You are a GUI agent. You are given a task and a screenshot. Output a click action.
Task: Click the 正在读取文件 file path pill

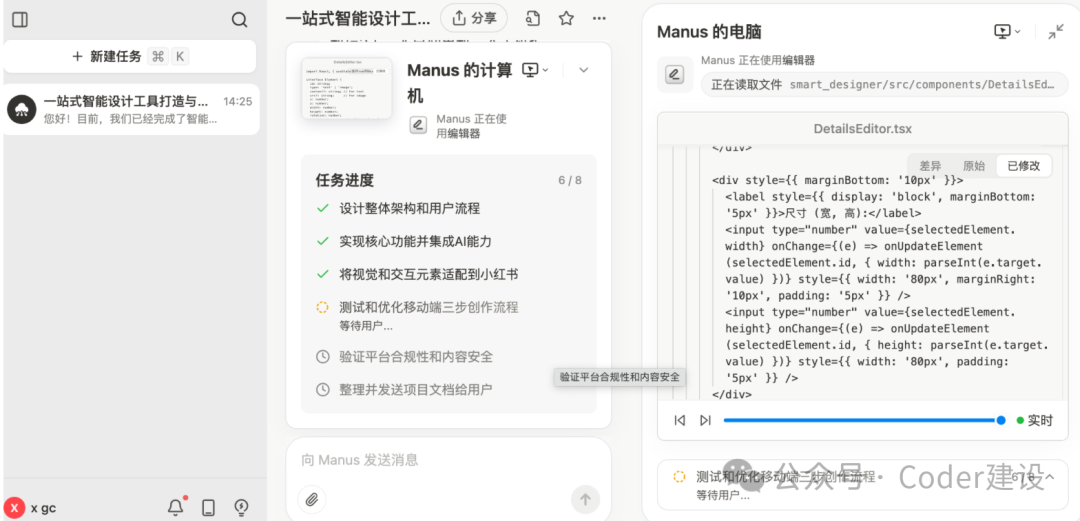point(884,85)
